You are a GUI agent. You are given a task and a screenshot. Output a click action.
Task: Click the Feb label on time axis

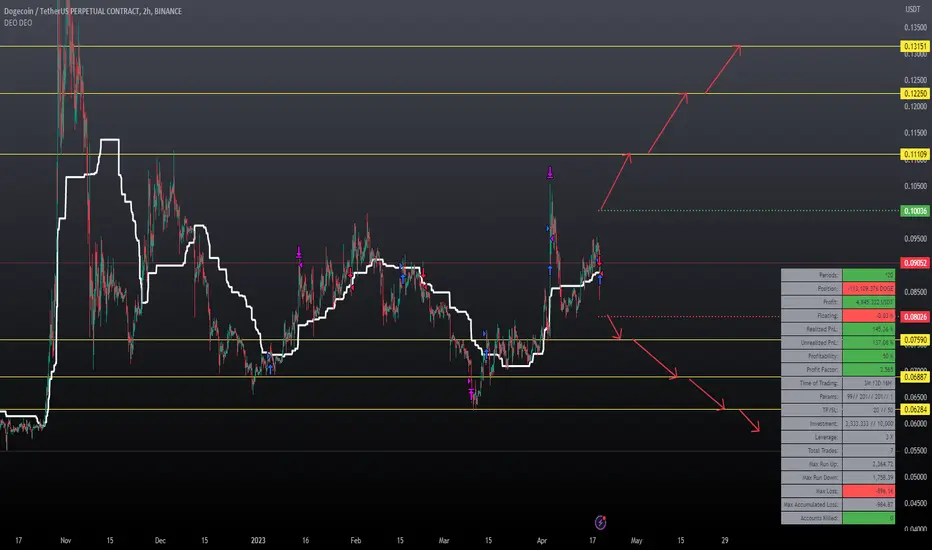355,540
